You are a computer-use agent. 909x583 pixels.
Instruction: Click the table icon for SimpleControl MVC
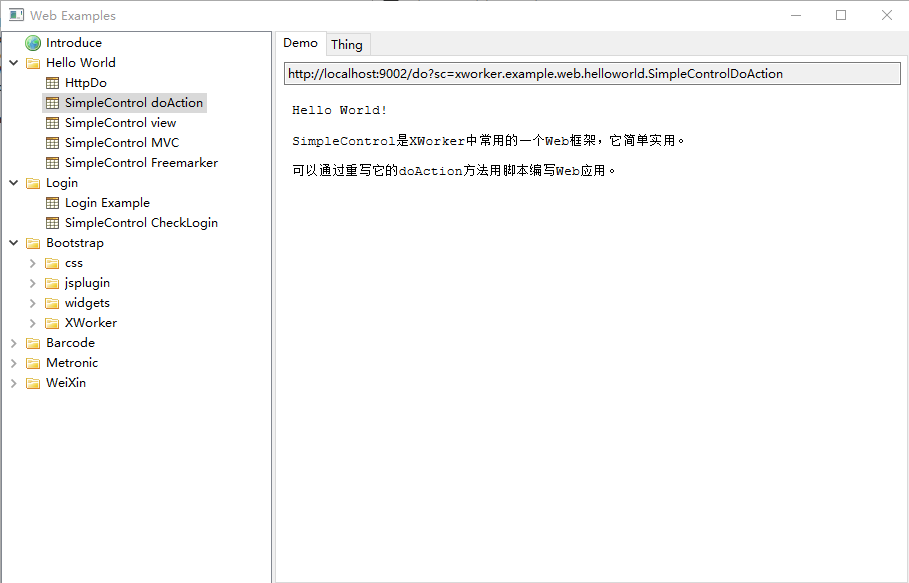coord(52,143)
